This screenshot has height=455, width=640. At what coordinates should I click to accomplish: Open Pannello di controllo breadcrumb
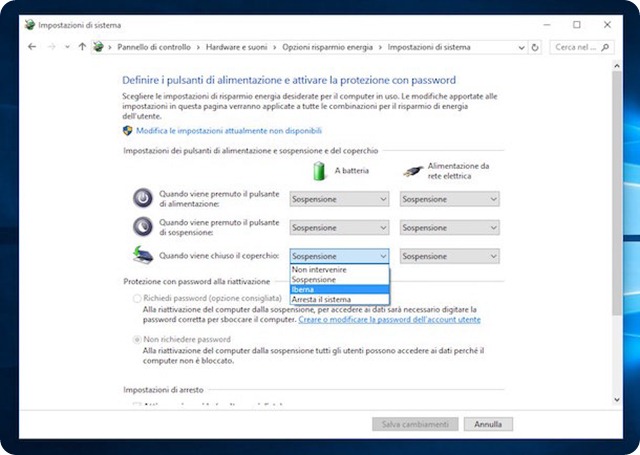(154, 47)
